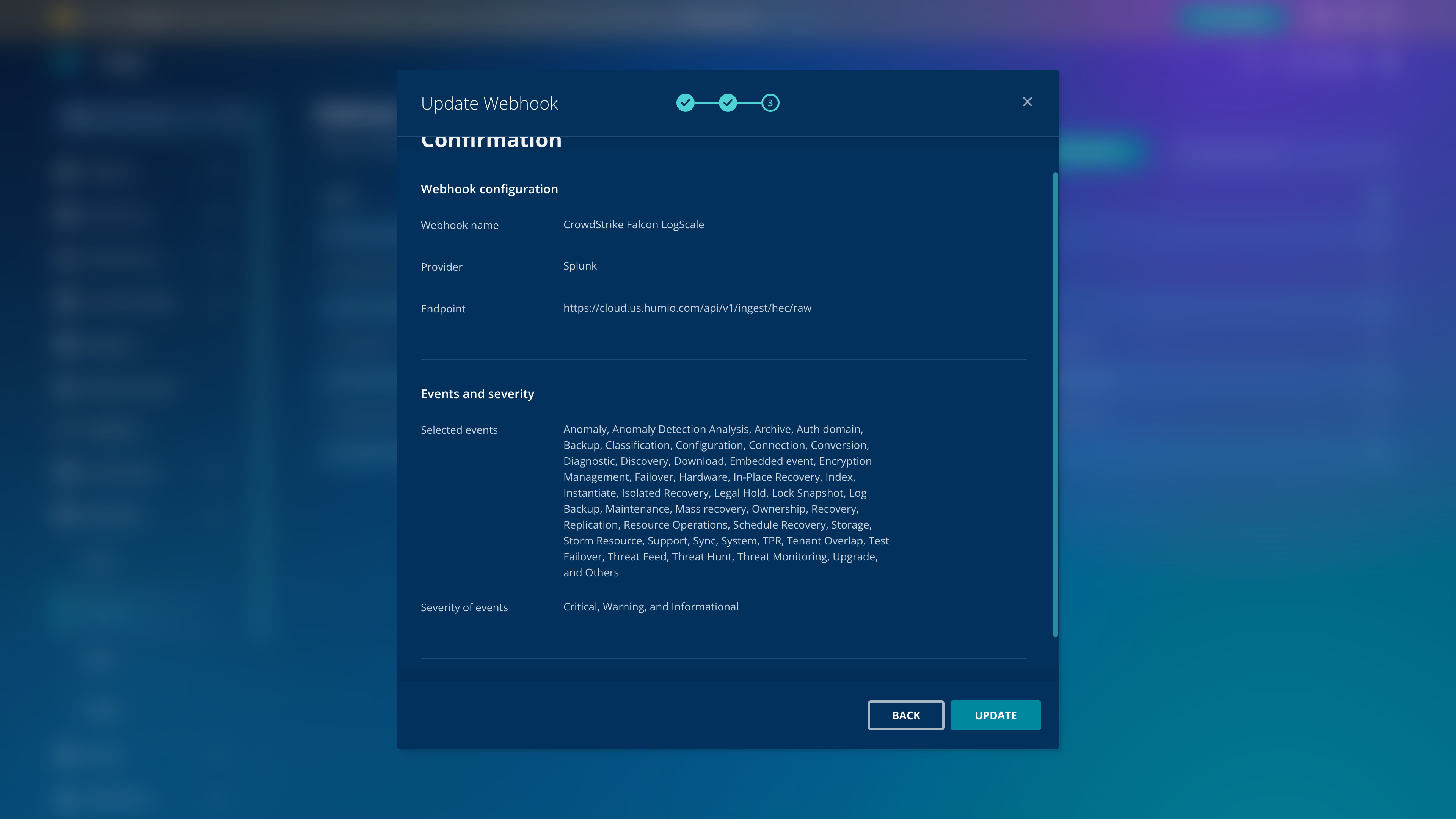Click the humio endpoint URL text
1456x819 pixels.
687,308
